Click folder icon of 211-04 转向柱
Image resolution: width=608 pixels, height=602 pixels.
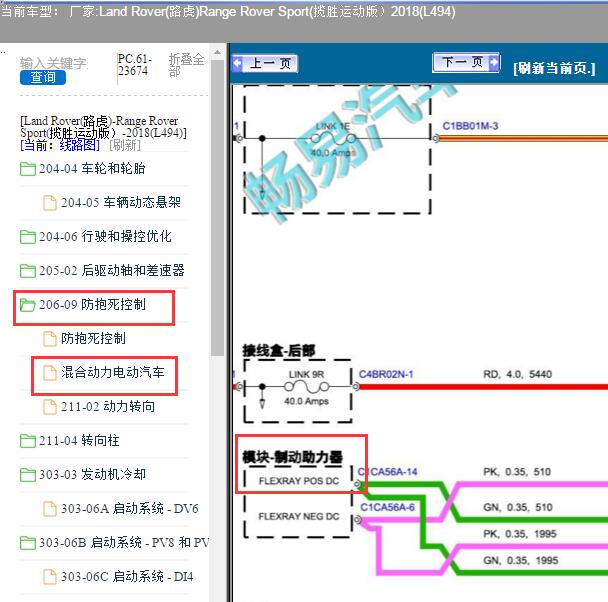(x=28, y=441)
